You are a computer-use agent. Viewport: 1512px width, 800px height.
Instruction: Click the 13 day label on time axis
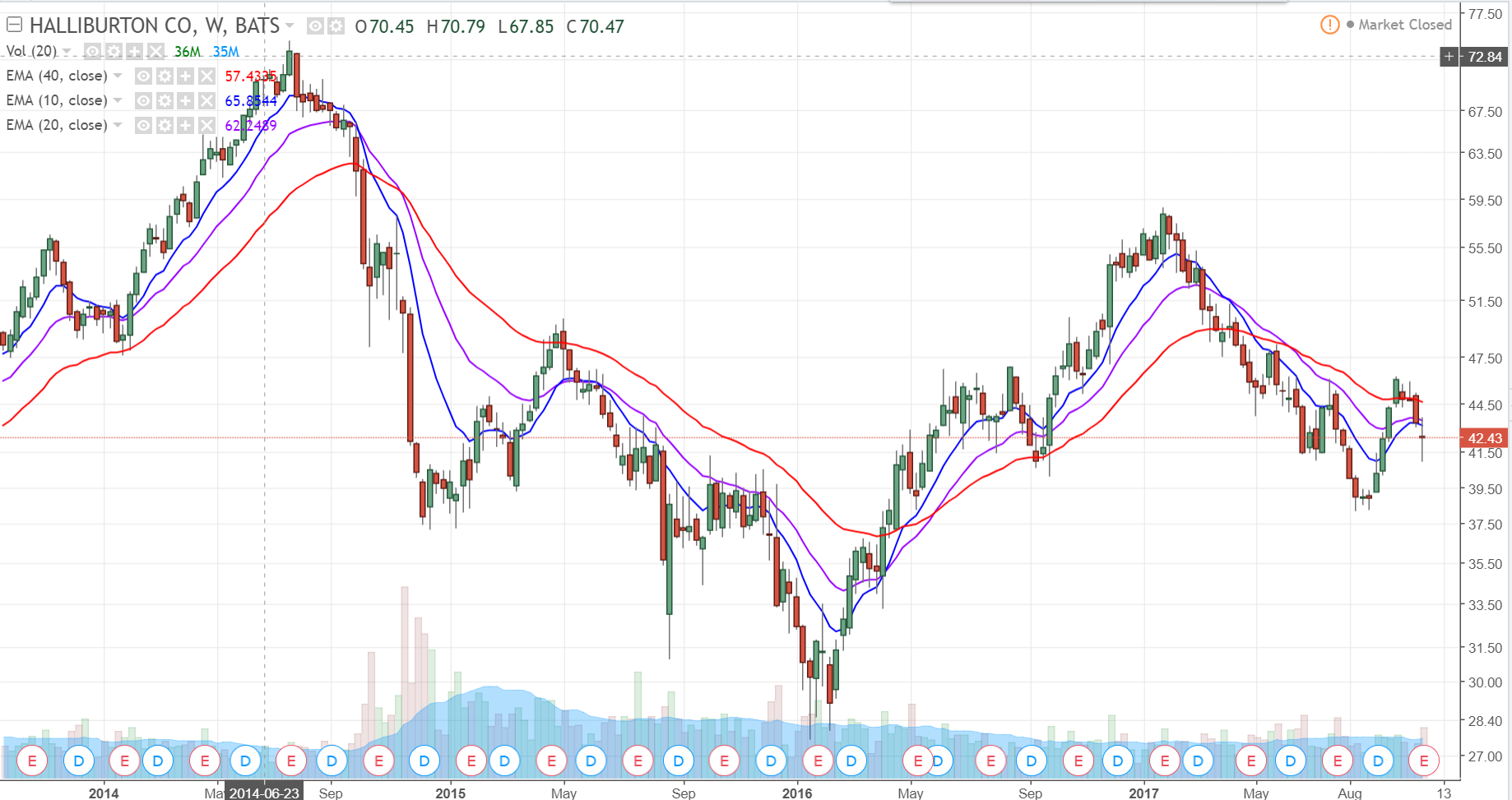pyautogui.click(x=1444, y=793)
